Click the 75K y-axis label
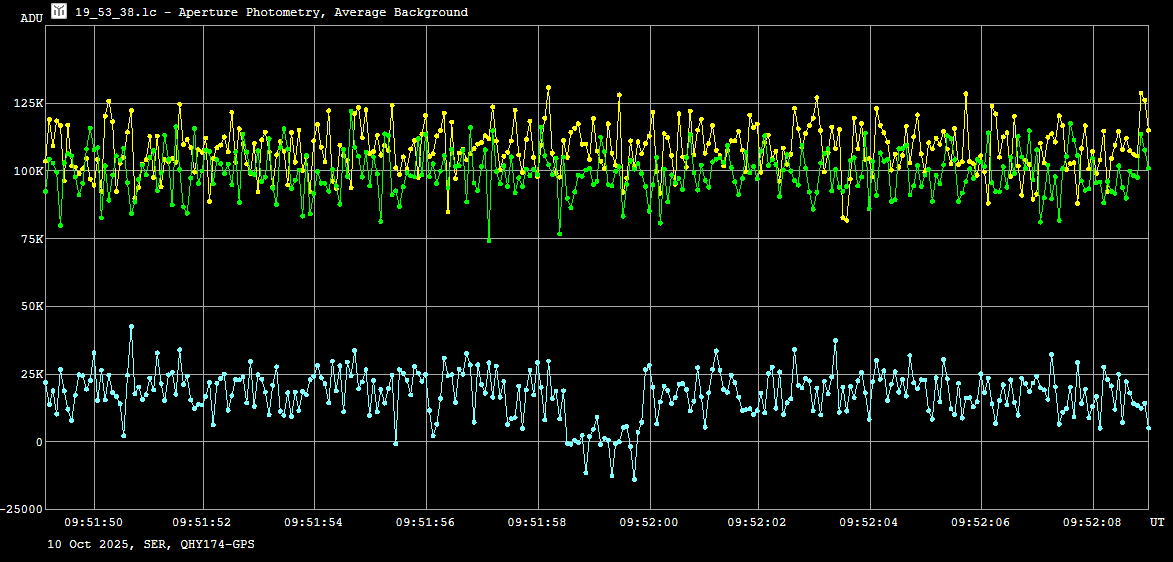1173x562 pixels. pyautogui.click(x=31, y=239)
